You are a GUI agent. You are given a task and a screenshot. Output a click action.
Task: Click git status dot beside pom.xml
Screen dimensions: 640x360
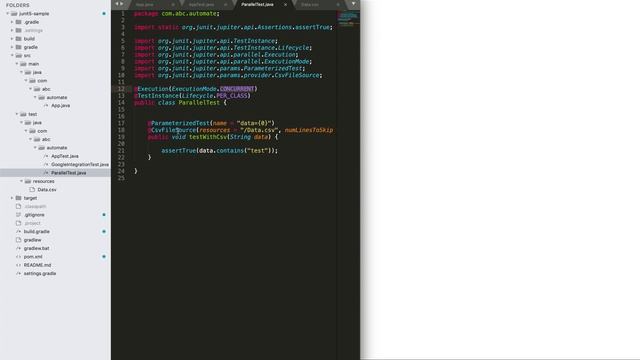(104, 257)
